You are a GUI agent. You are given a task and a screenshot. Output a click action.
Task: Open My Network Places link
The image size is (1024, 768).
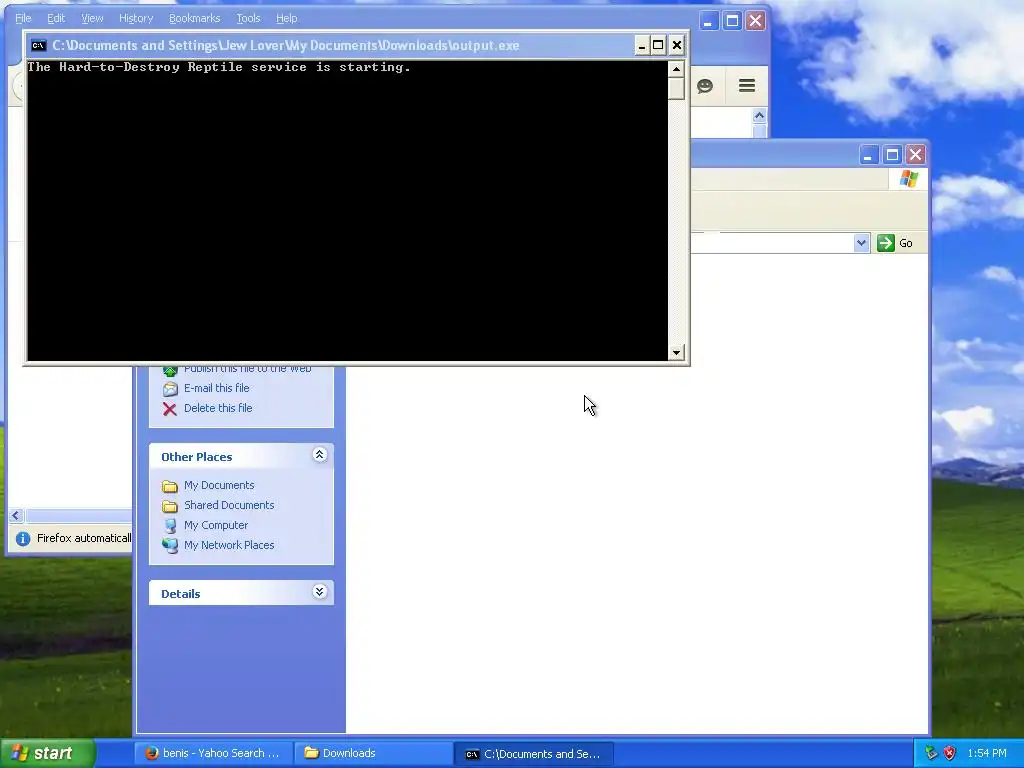[229, 545]
